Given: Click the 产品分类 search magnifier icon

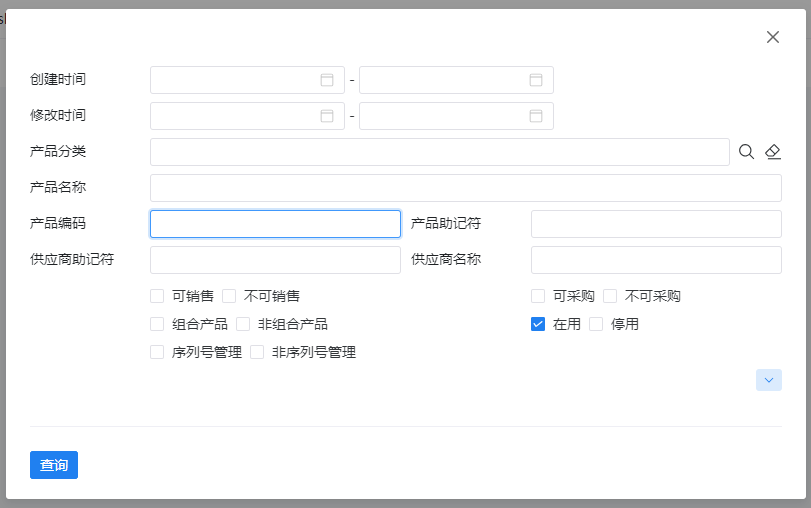Looking at the screenshot, I should (x=746, y=152).
